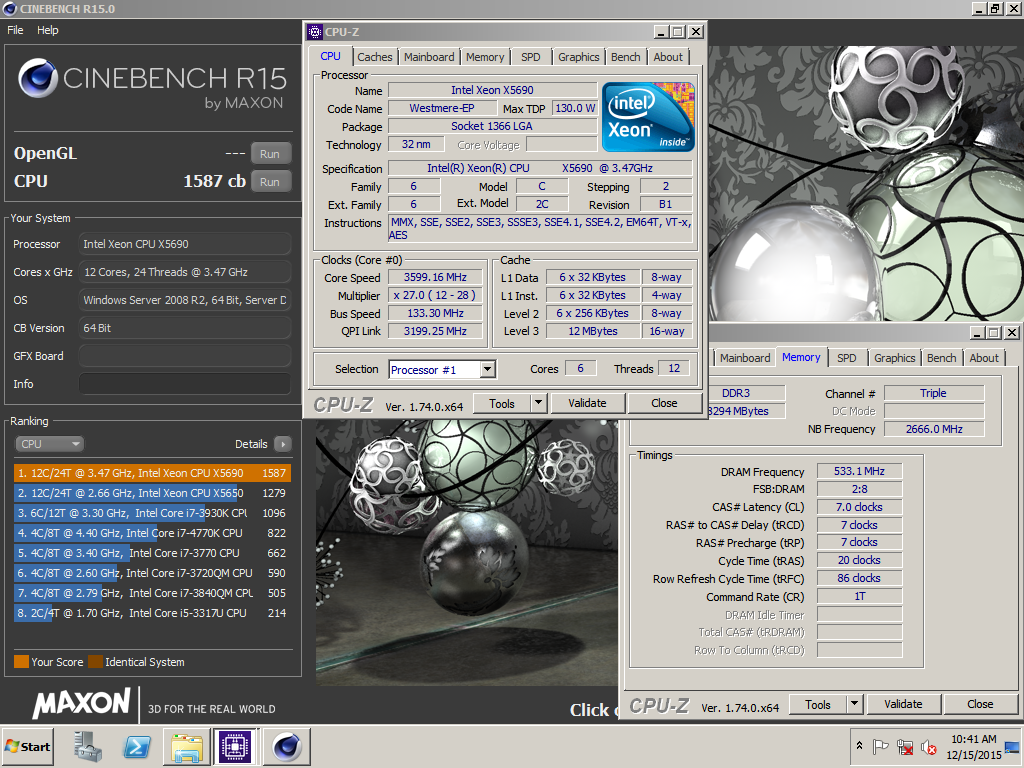Click the CPU-Z title bar icon
1024x768 pixels.
315,31
